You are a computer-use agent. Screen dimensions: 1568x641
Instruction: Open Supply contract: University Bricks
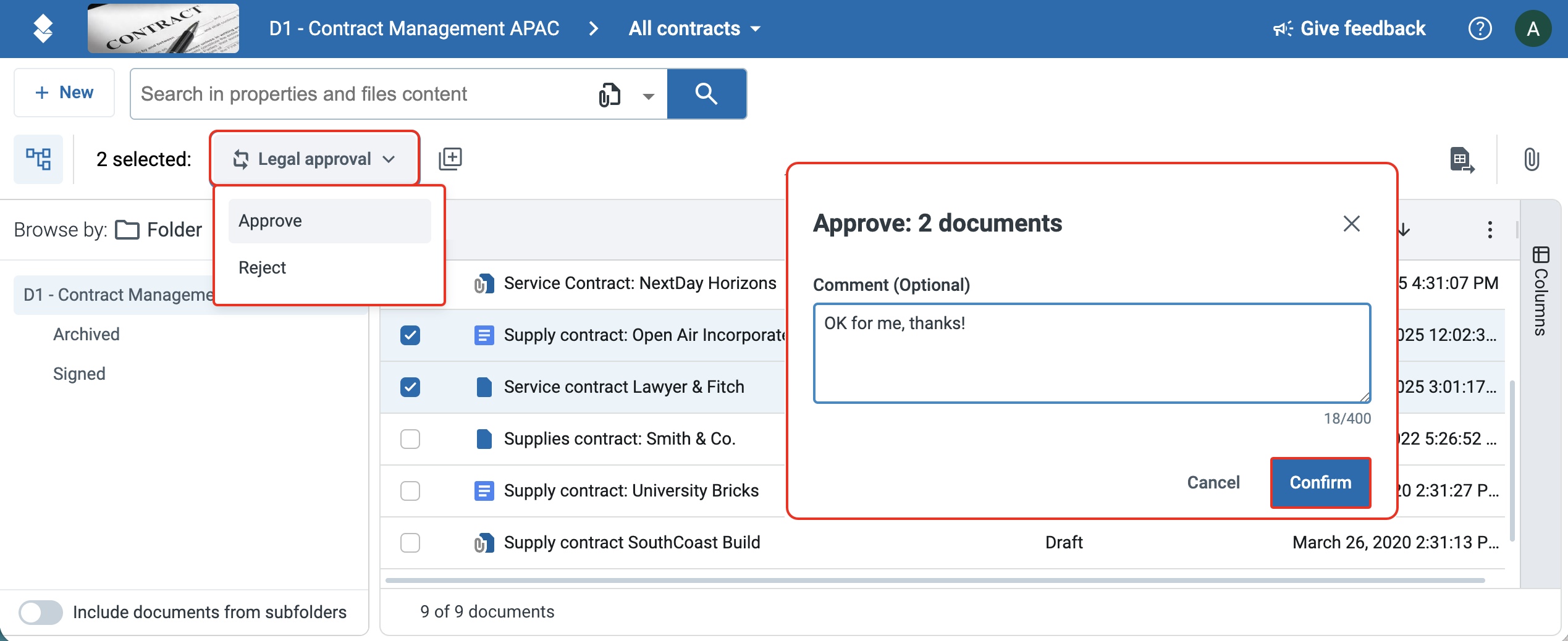(x=631, y=491)
